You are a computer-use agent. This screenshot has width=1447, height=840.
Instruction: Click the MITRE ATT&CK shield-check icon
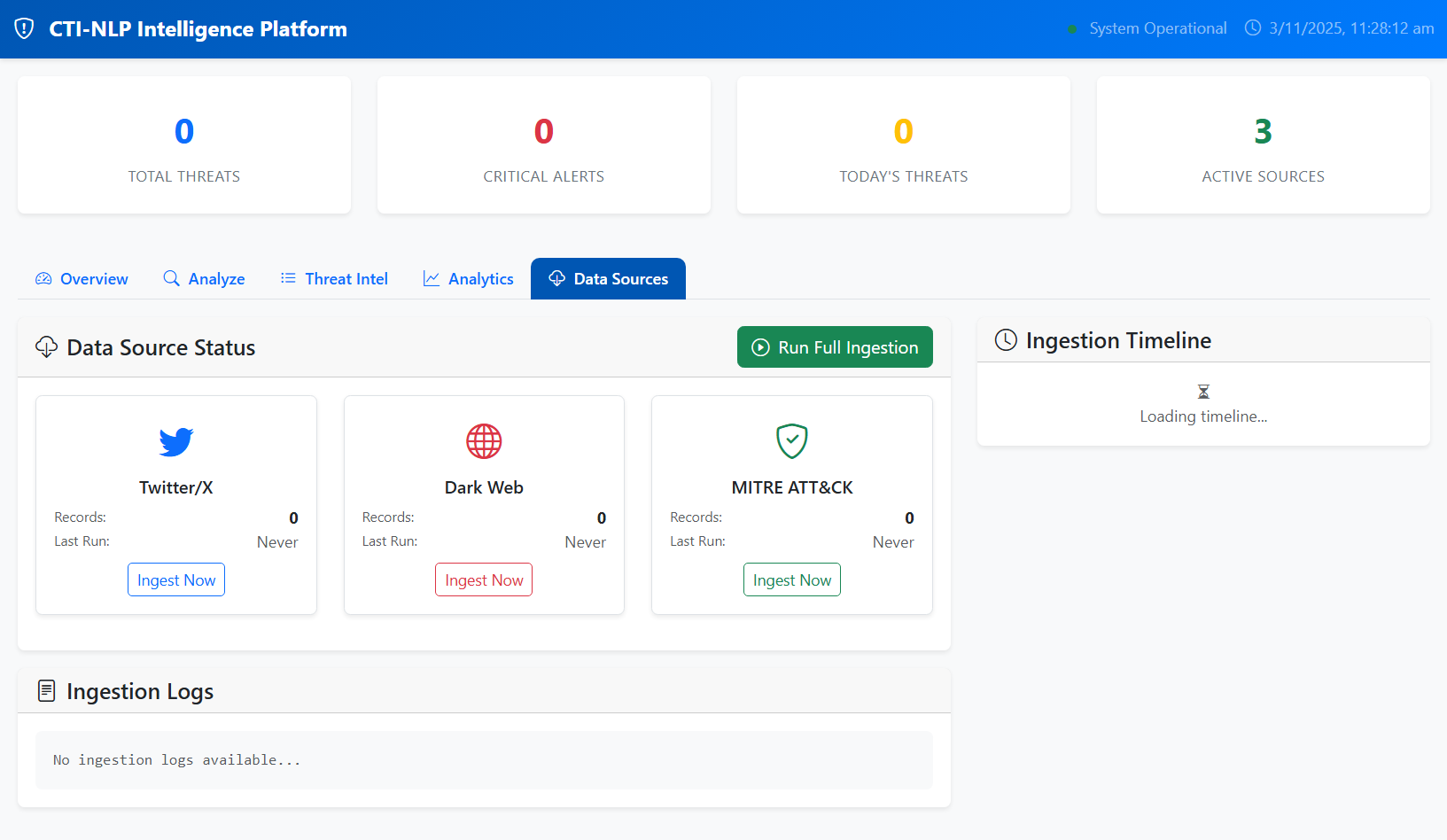[x=791, y=440]
